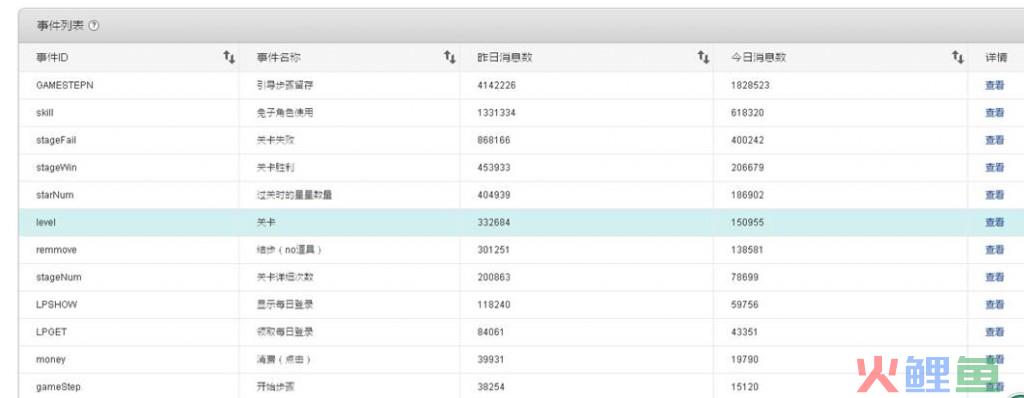Select the level event ID cell
Image resolution: width=1024 pixels, height=398 pixels.
(129, 222)
